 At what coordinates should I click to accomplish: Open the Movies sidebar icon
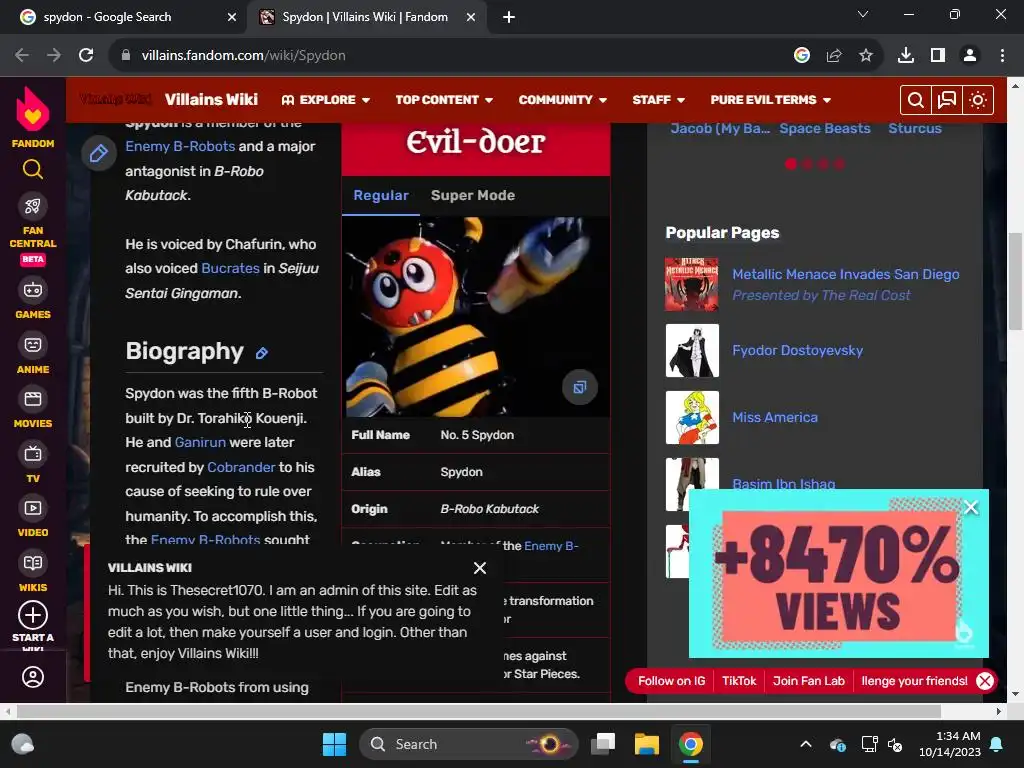coord(33,399)
